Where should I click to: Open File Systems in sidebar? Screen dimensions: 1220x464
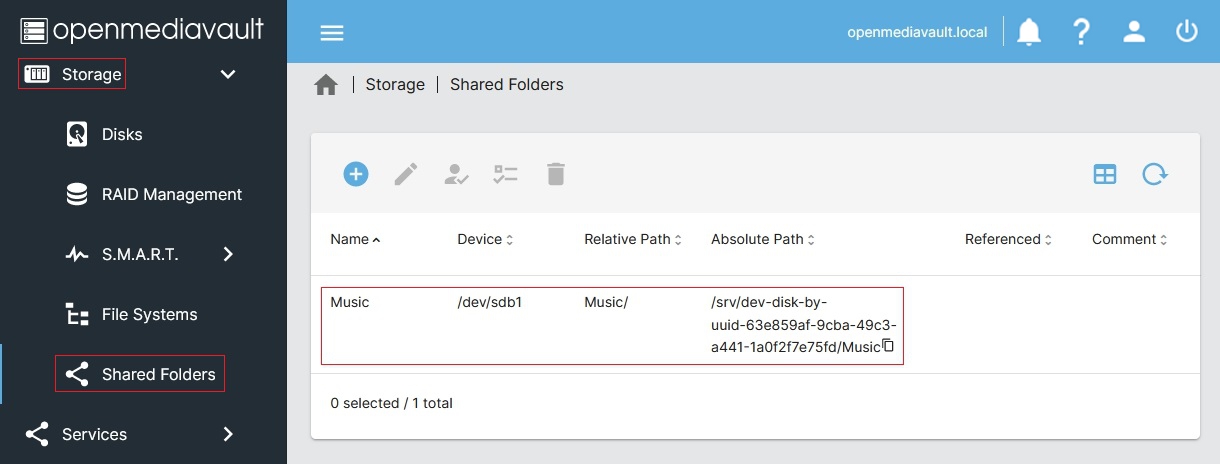click(149, 314)
